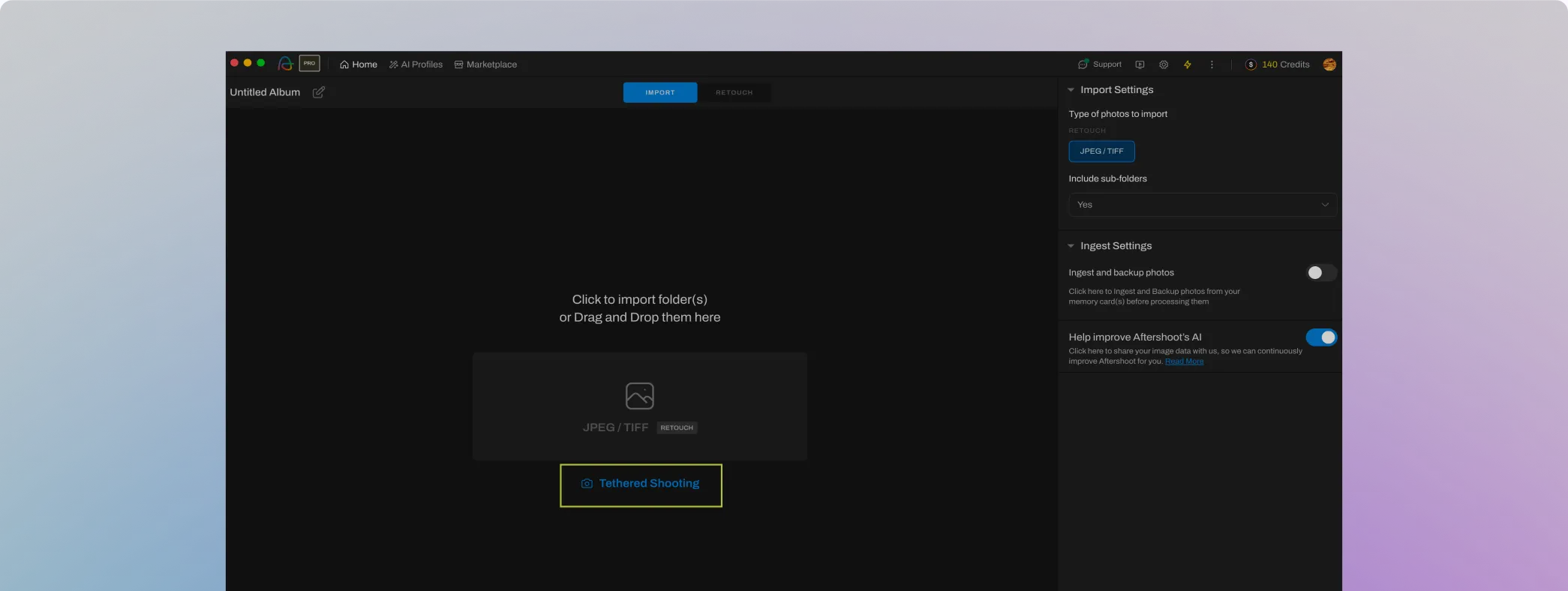Image resolution: width=1568 pixels, height=591 pixels.
Task: Open the settings gear icon
Action: point(1164,64)
